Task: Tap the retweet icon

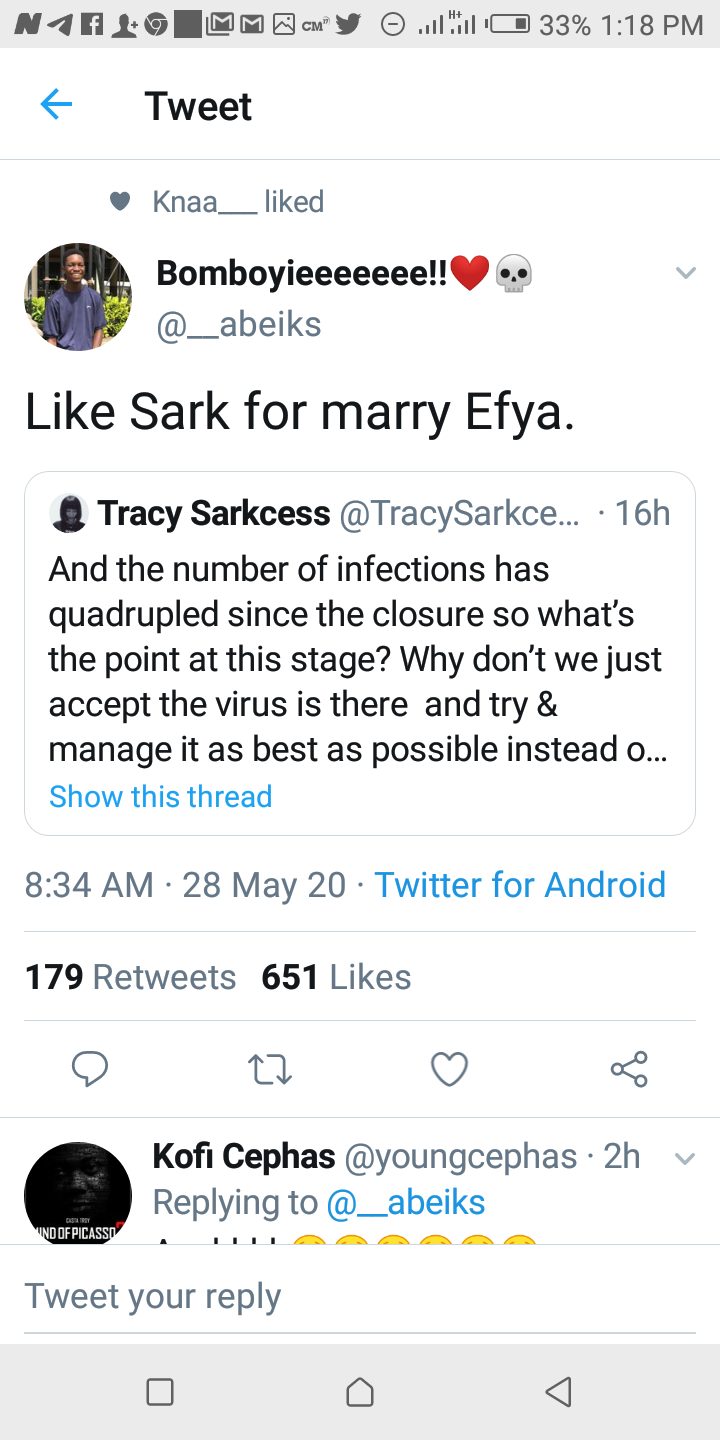Action: point(269,1069)
